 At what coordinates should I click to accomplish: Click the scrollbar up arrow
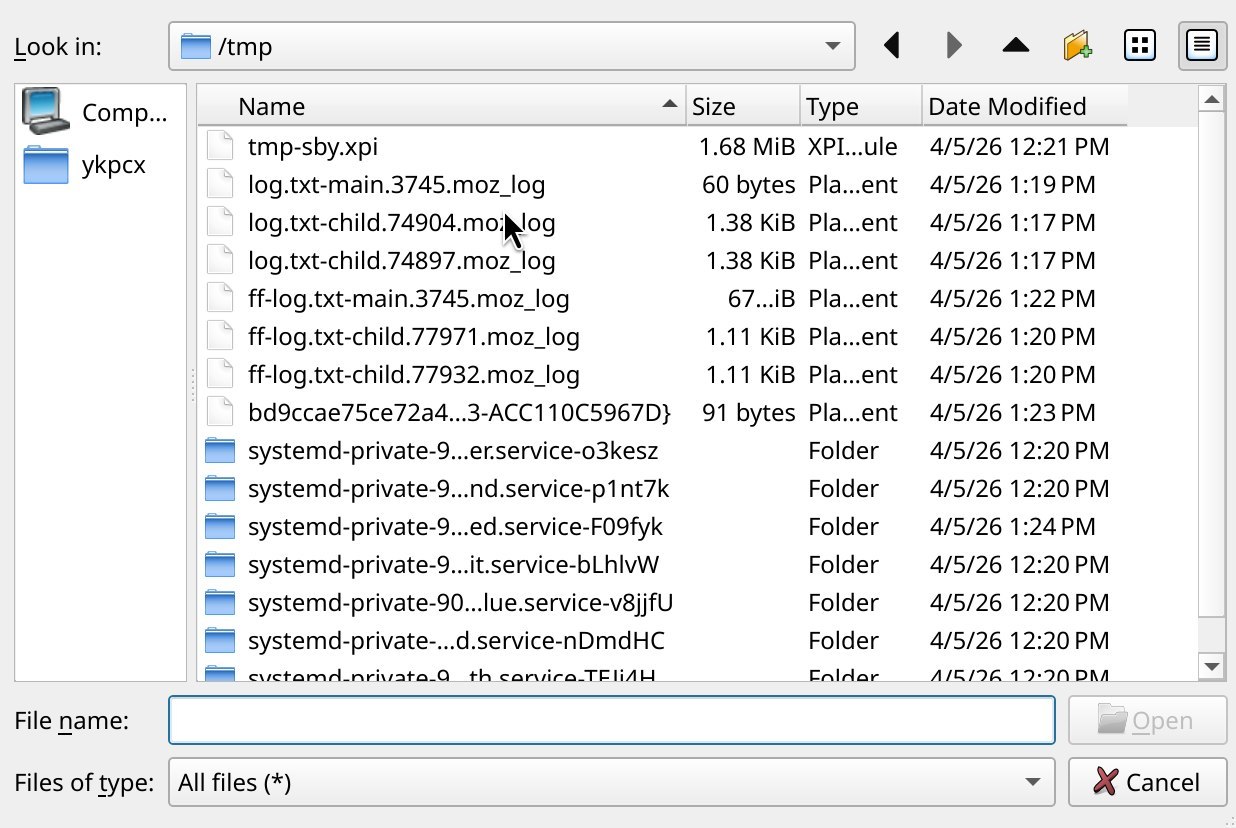pyautogui.click(x=1212, y=99)
